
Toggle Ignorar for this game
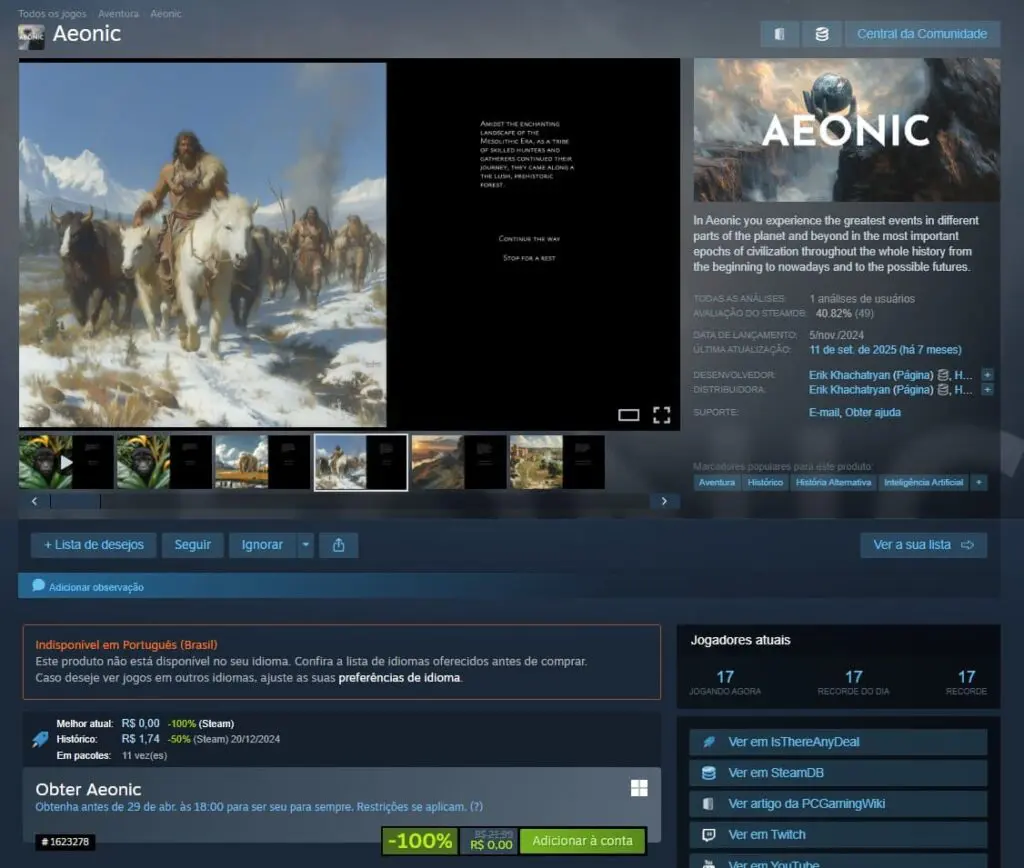262,545
